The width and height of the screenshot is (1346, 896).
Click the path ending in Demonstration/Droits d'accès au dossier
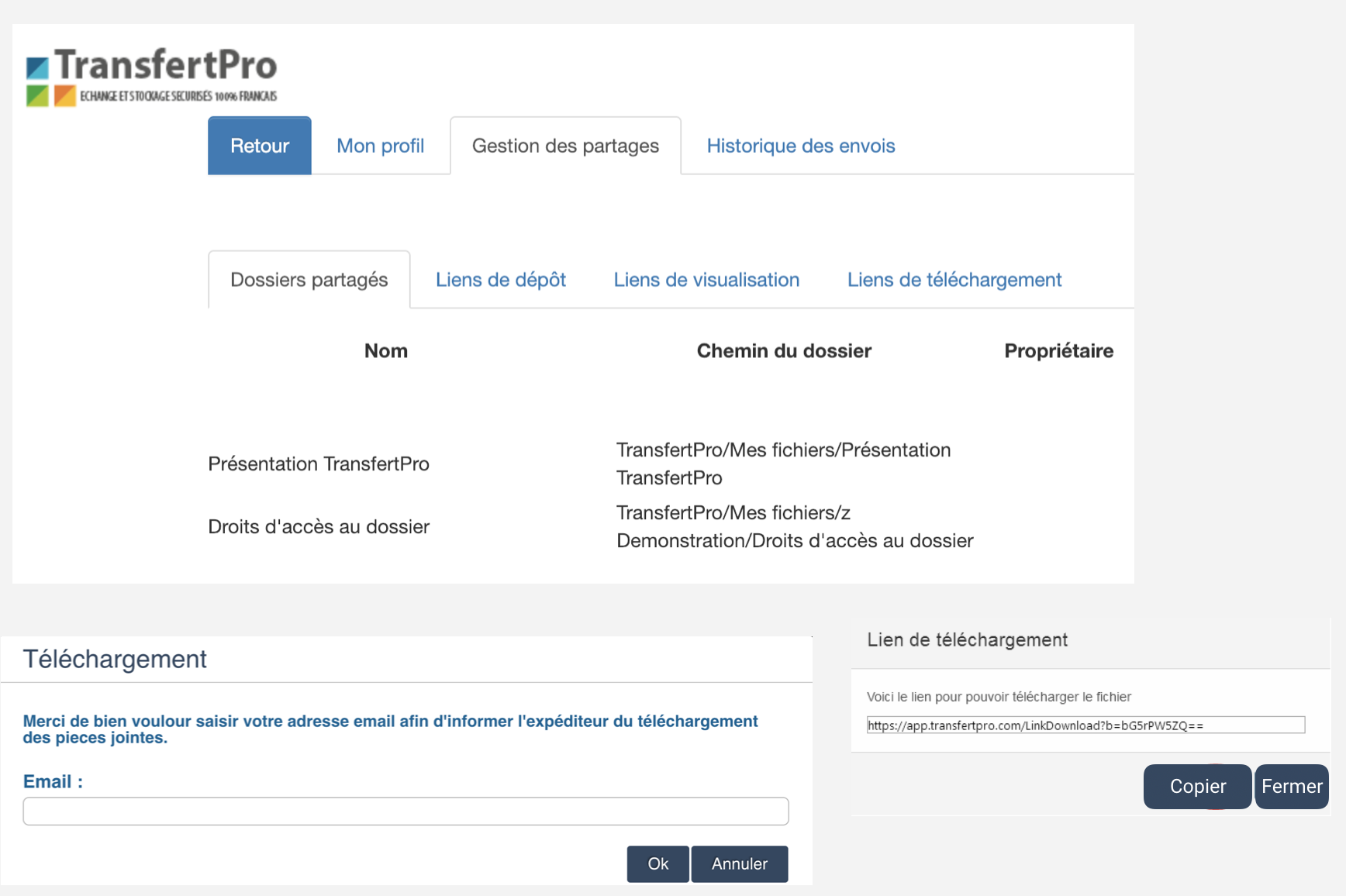pos(795,526)
